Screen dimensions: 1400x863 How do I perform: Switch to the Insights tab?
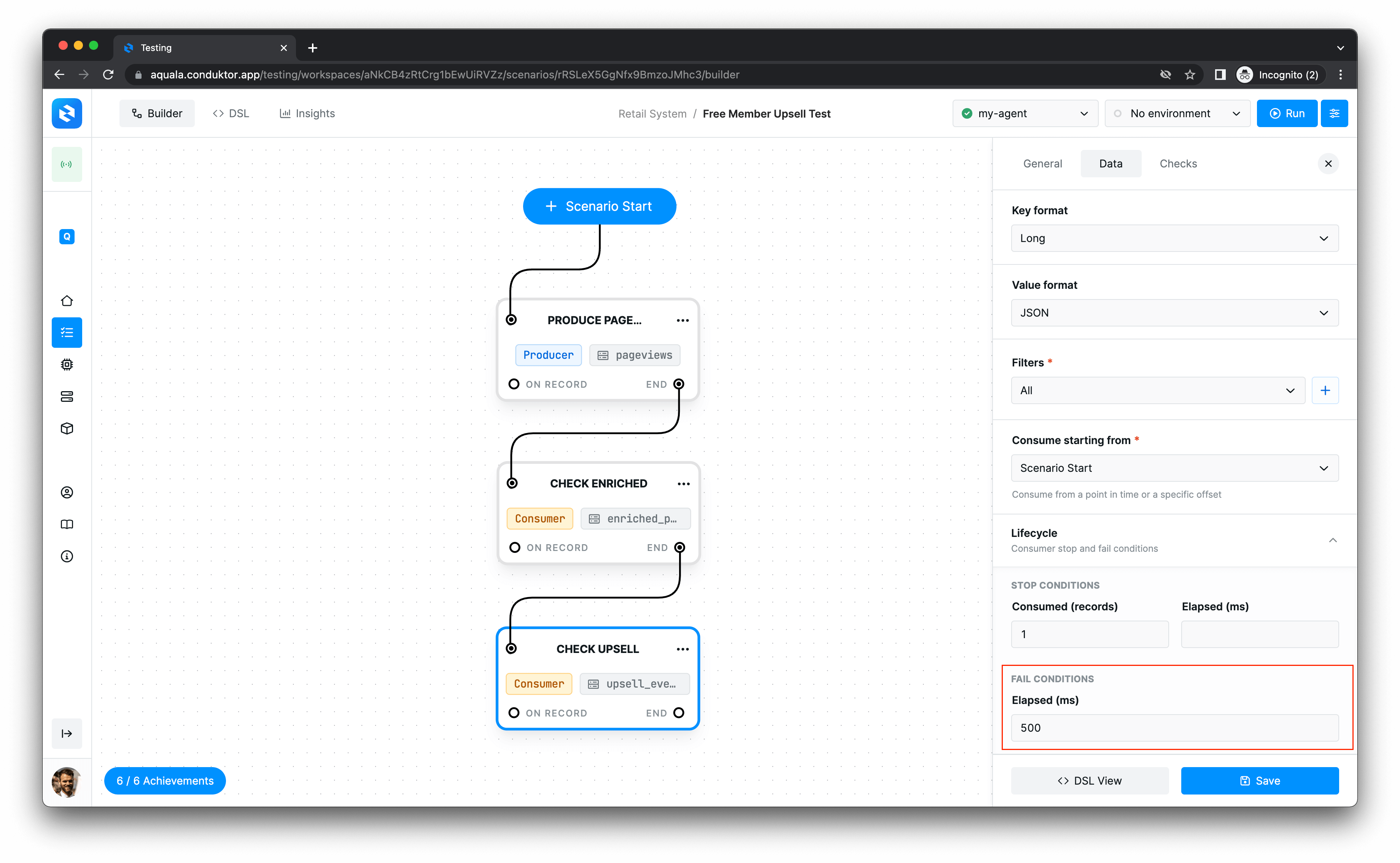[x=307, y=113]
